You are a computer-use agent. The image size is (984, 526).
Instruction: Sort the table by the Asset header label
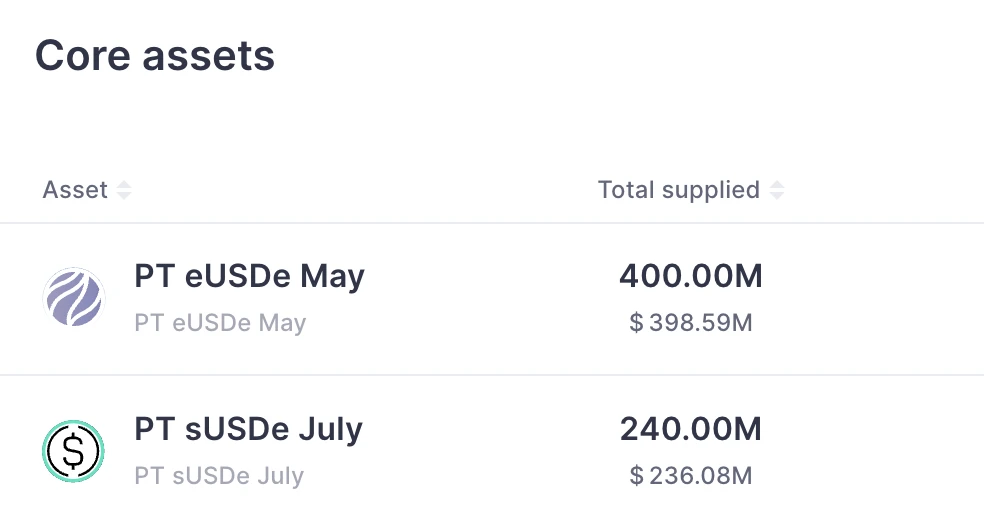(75, 190)
